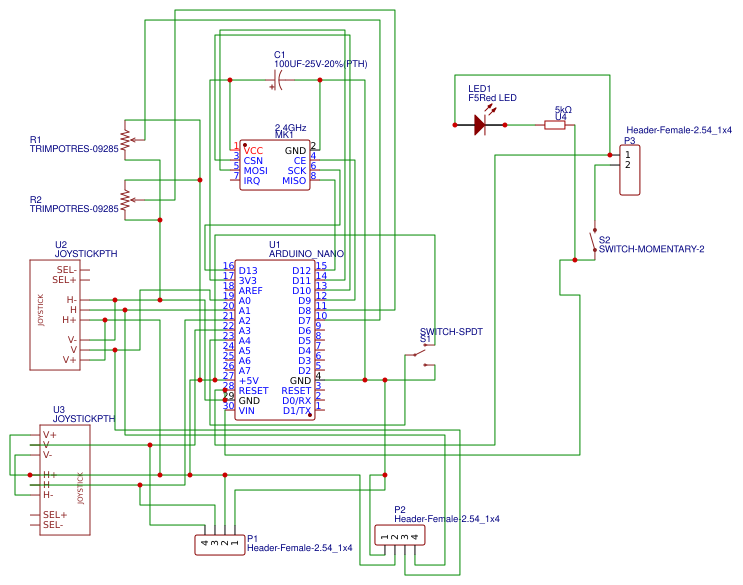Click the U2 joystick component box
743x585 pixels.
tap(55, 315)
